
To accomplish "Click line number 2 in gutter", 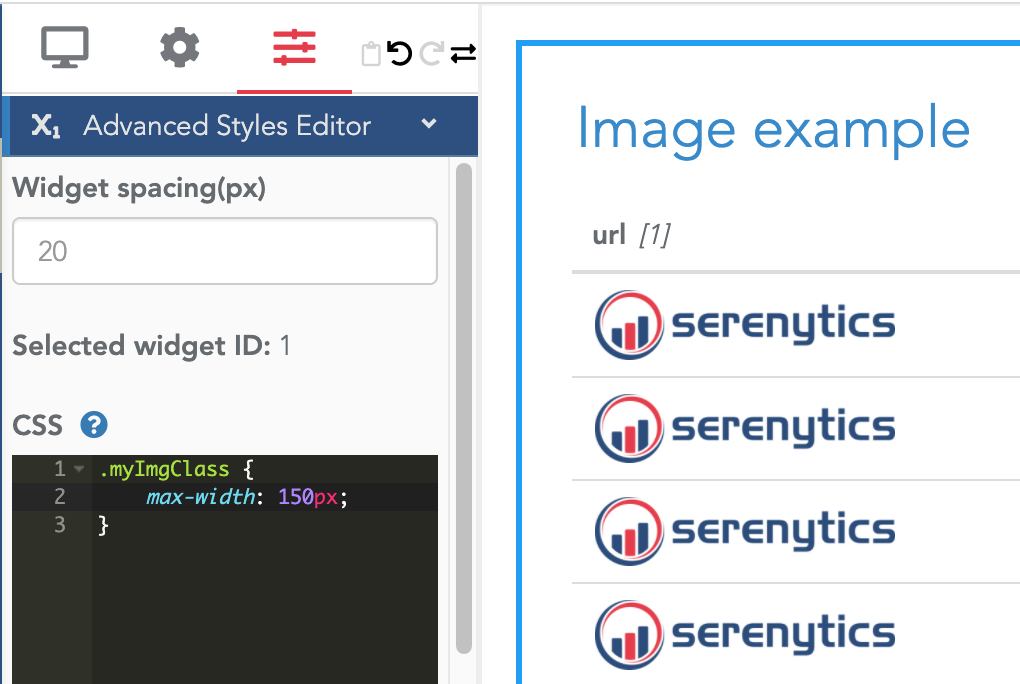I will pyautogui.click(x=59, y=497).
